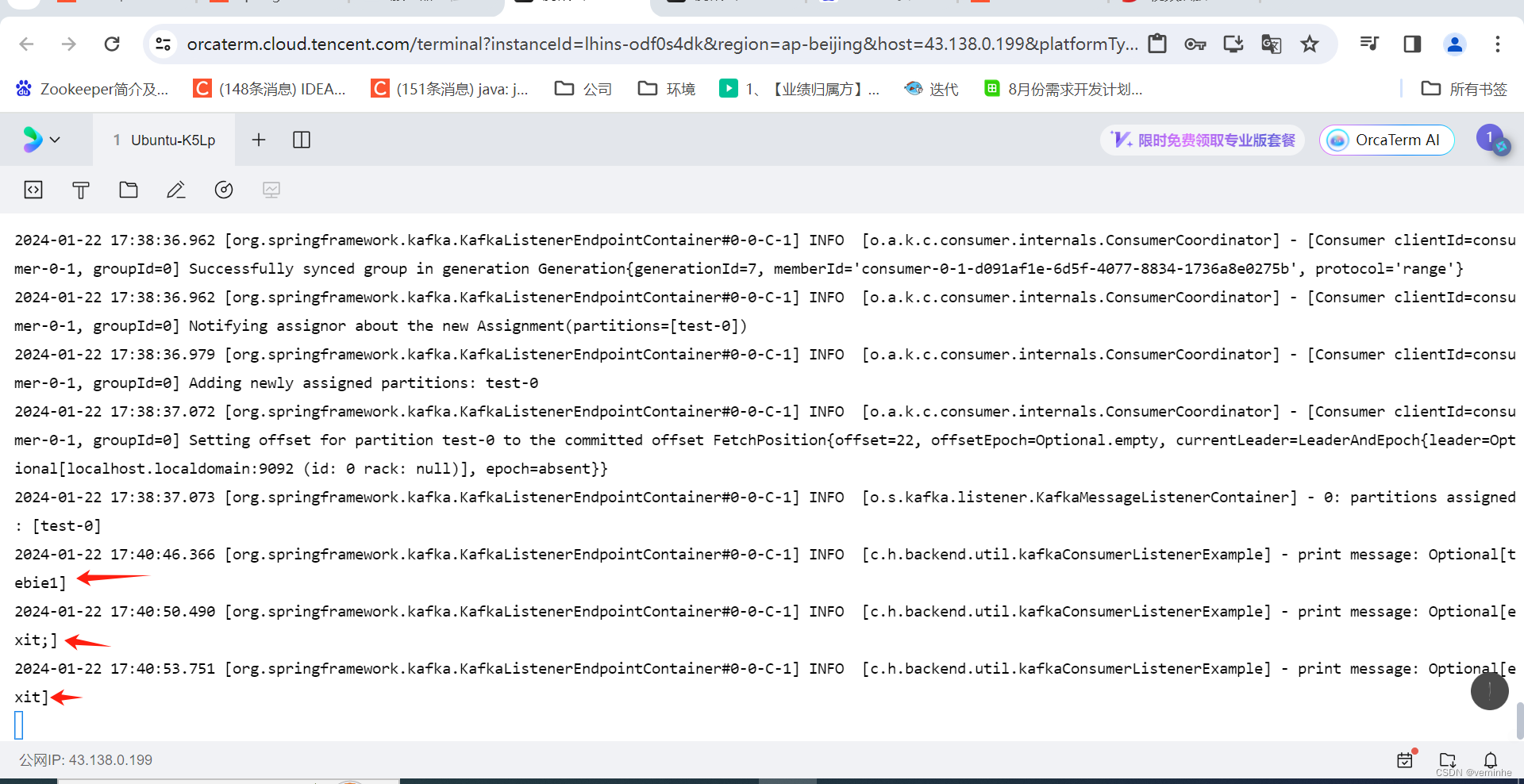
Task: Open the file transfer icon in the status bar
Action: pos(1447,759)
